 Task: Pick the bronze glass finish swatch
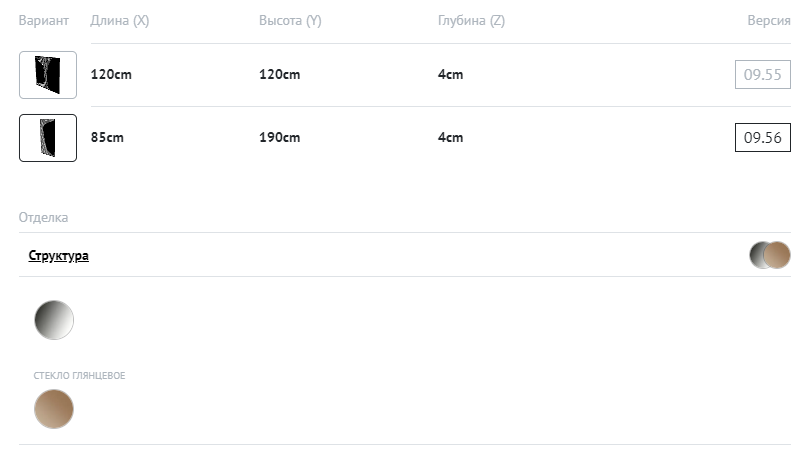pos(54,409)
